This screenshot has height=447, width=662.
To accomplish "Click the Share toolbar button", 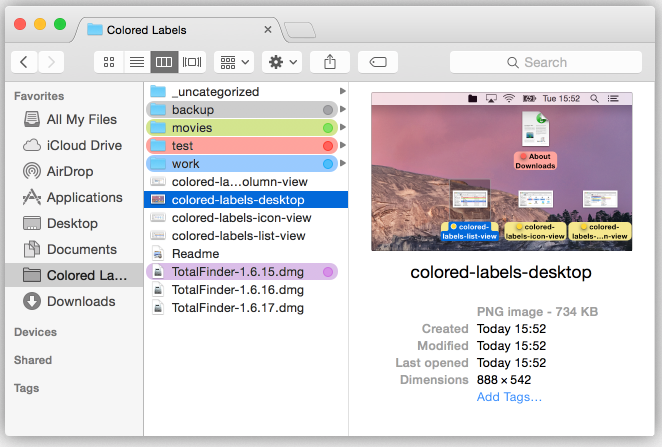I will point(330,62).
